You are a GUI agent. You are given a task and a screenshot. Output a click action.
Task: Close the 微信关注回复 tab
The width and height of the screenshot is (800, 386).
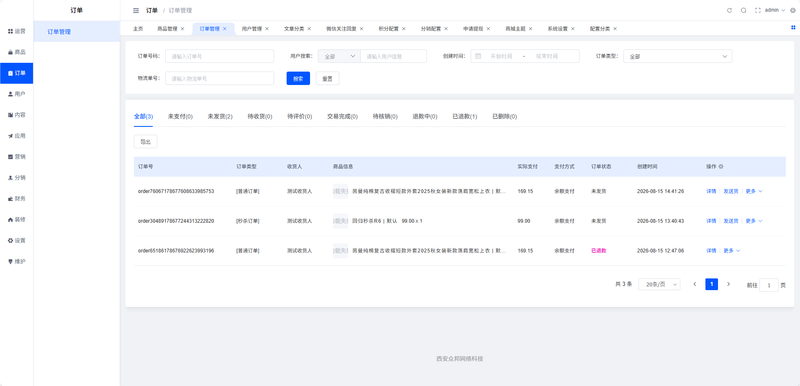[361, 29]
